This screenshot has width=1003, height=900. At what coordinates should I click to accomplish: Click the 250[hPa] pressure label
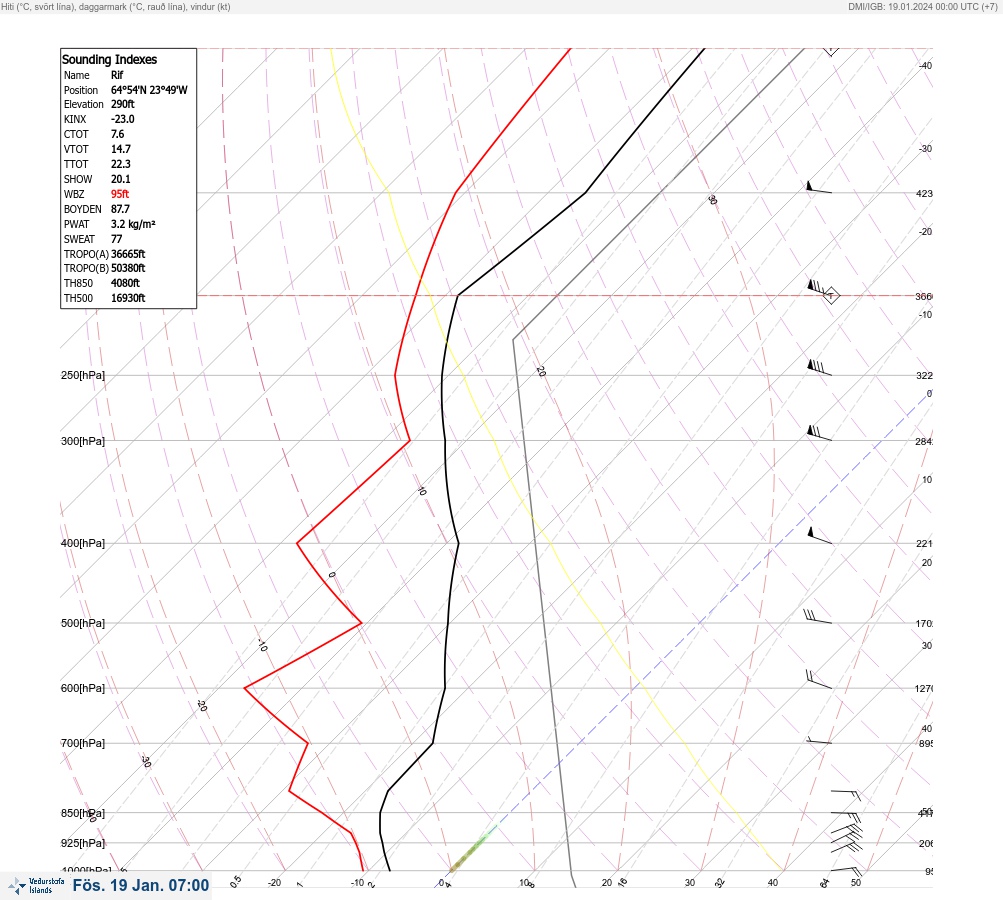[x=83, y=375]
